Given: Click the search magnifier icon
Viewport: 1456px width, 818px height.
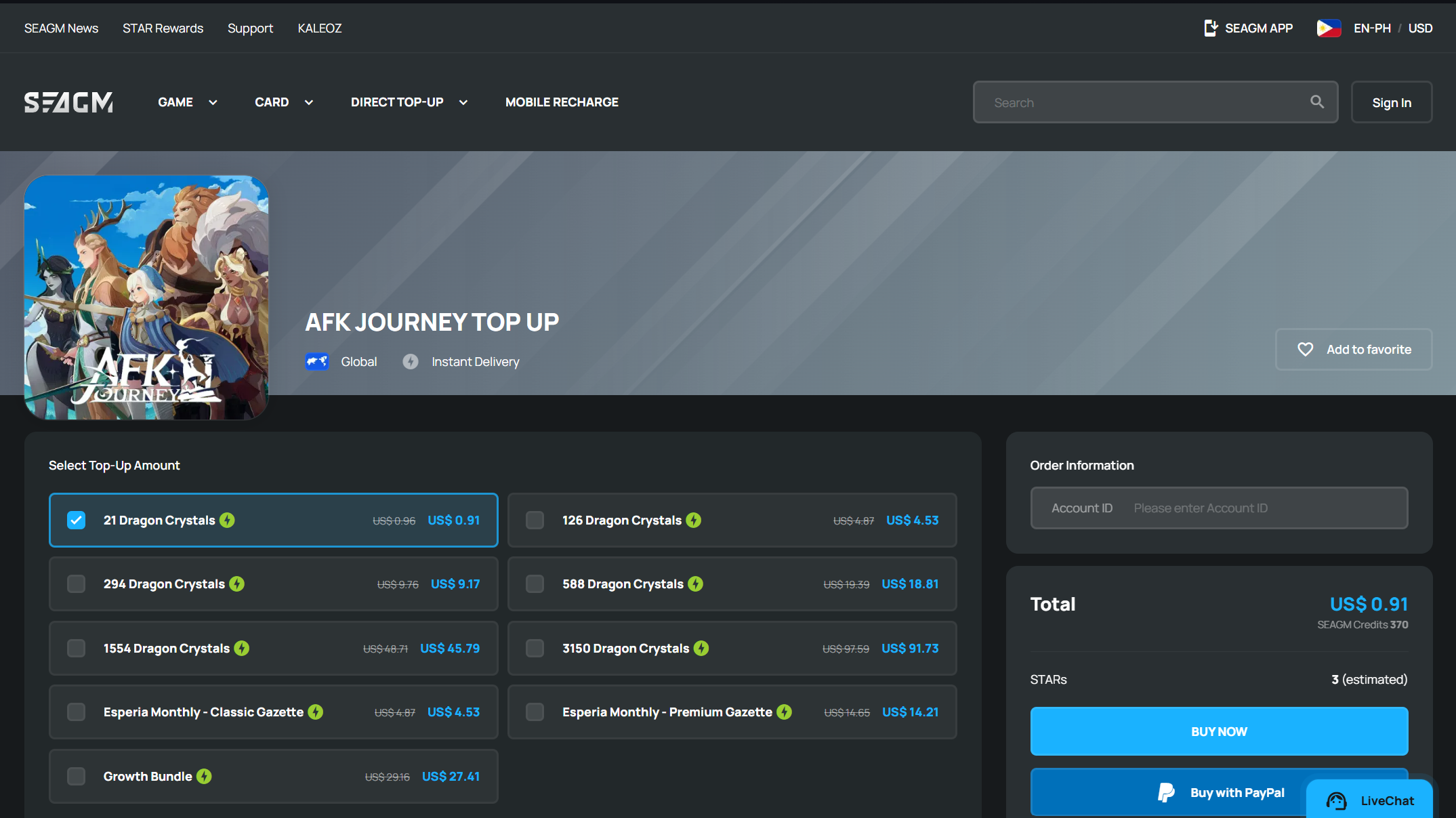Looking at the screenshot, I should point(1316,102).
